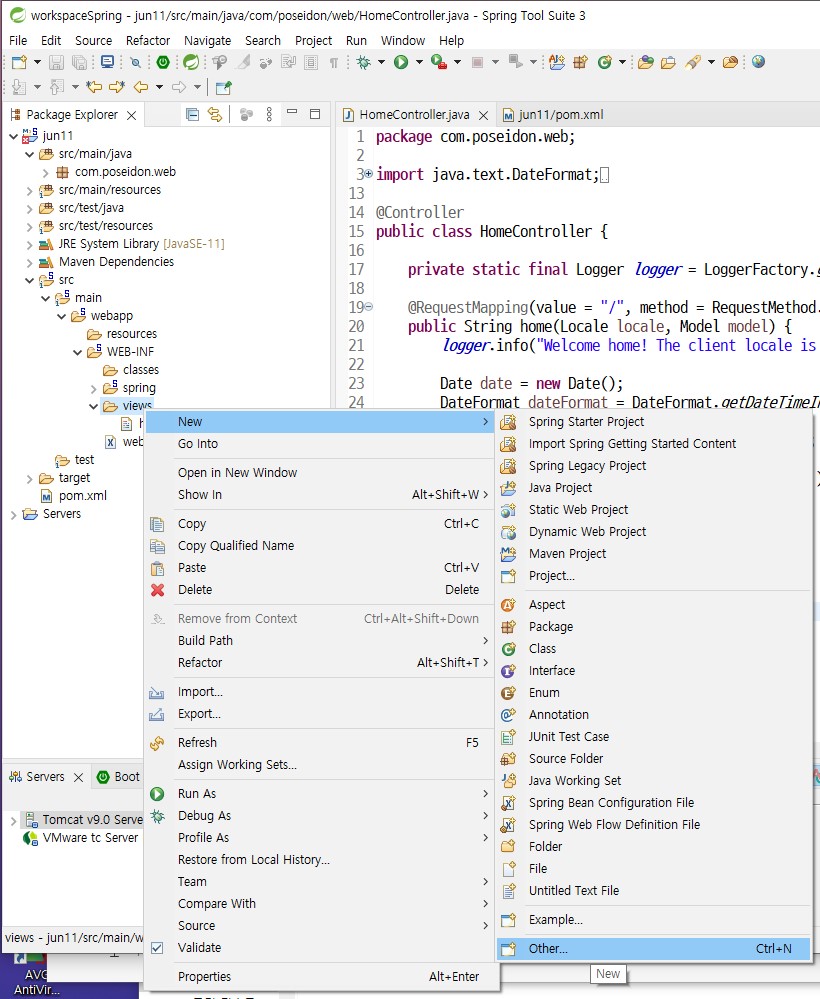Open the Run button dropdown arrow
This screenshot has height=999, width=820.
(419, 62)
